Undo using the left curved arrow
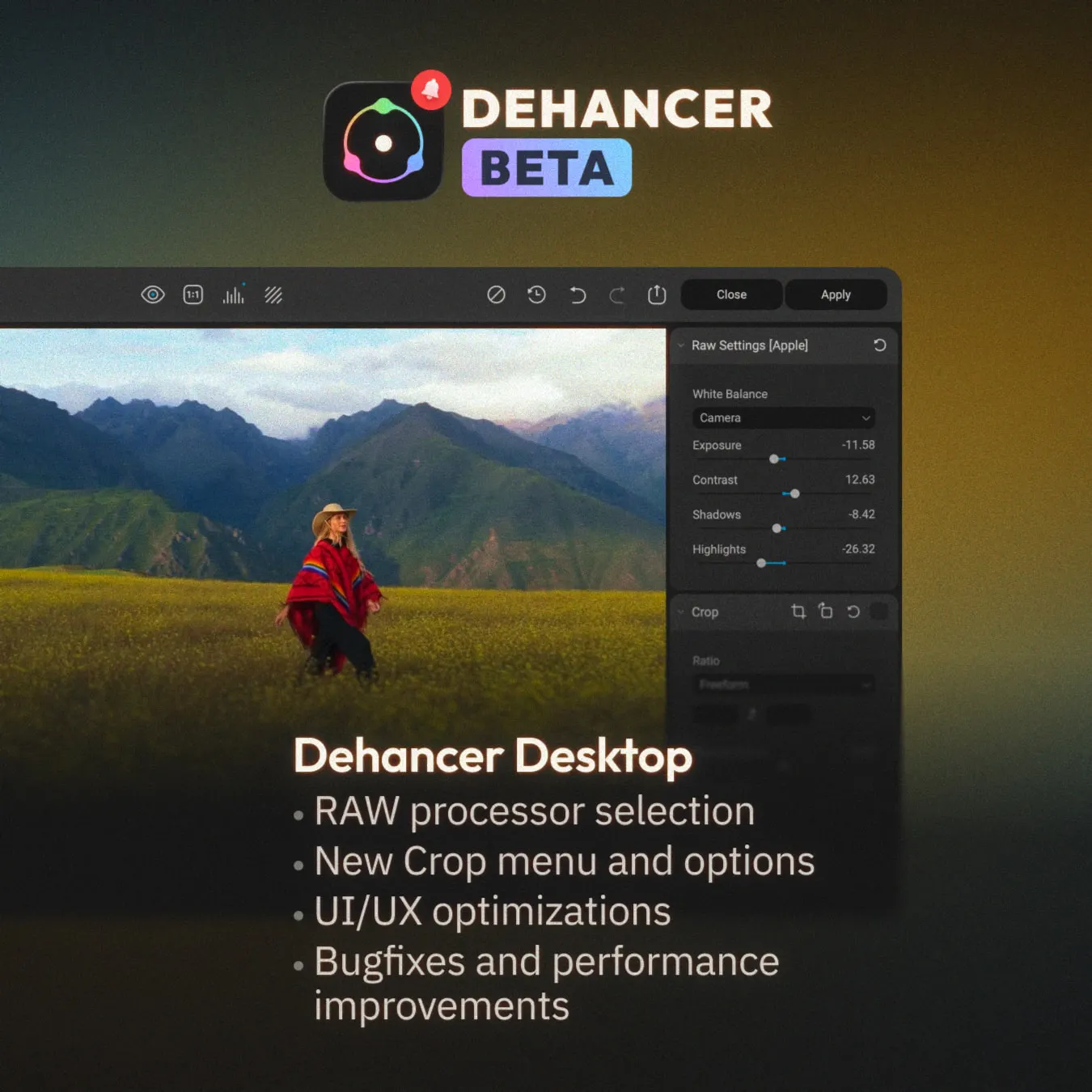 pyautogui.click(x=577, y=295)
